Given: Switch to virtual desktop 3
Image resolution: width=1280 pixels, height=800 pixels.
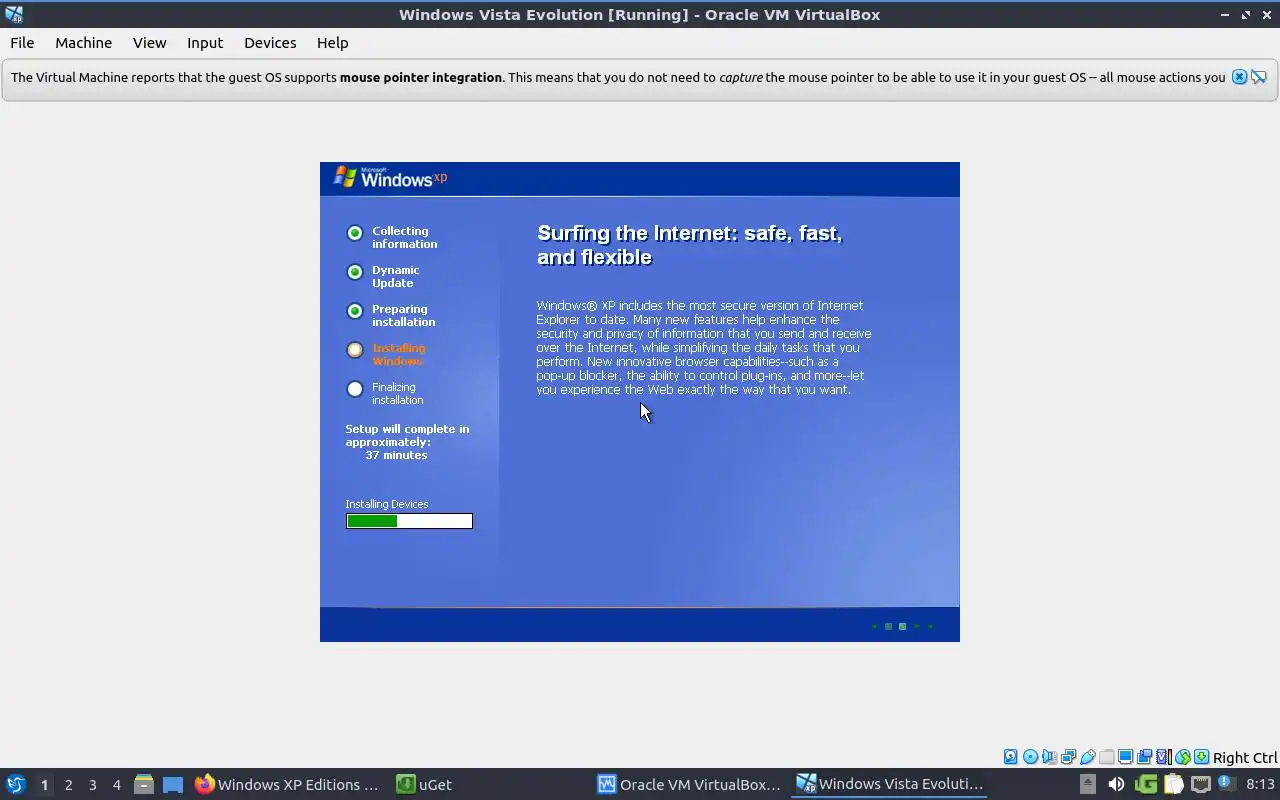Looking at the screenshot, I should point(92,785).
